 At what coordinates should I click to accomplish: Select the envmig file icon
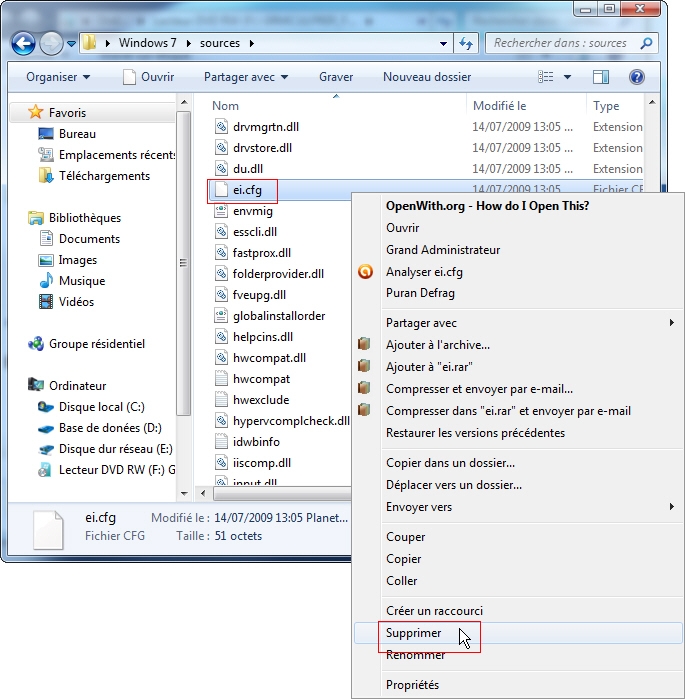pos(221,210)
